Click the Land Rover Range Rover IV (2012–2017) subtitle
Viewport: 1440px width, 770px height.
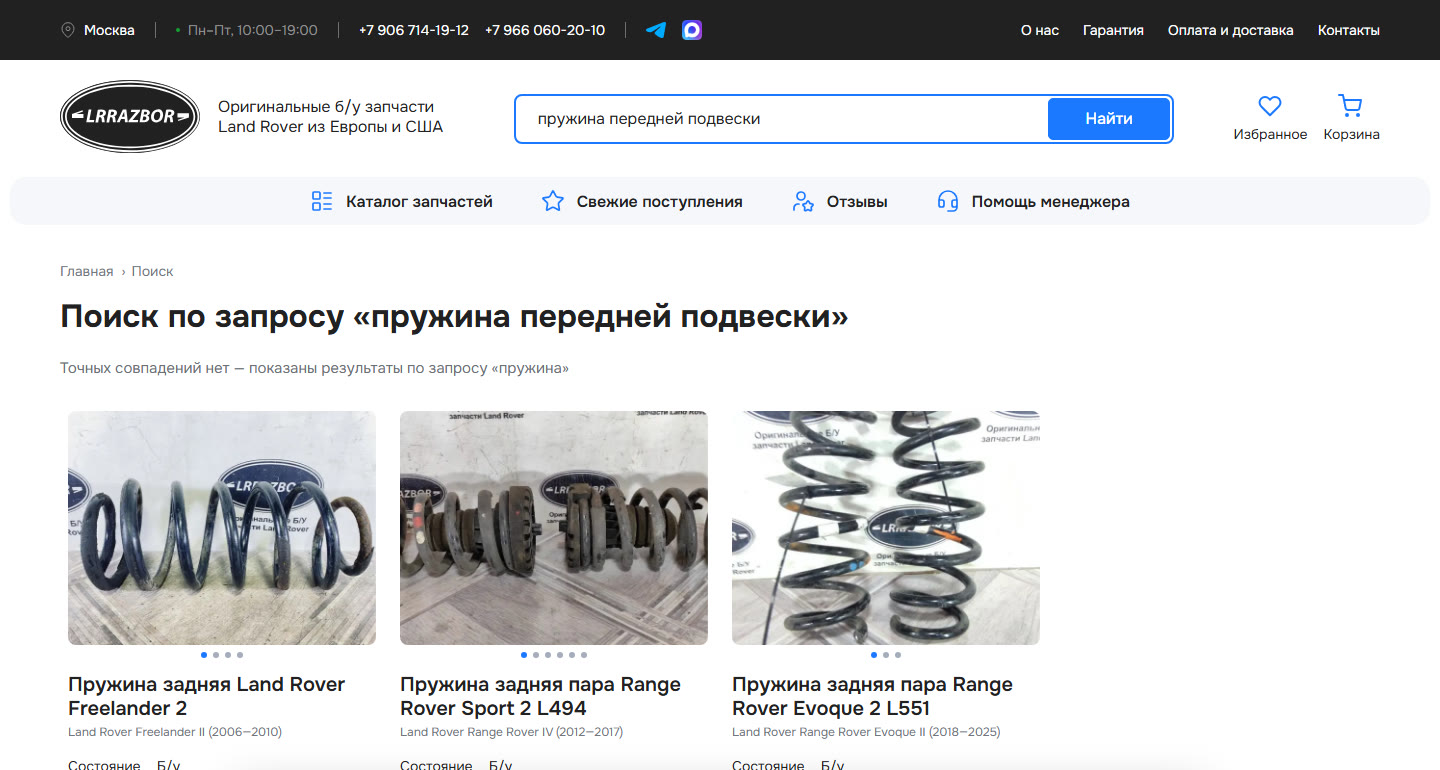(511, 732)
